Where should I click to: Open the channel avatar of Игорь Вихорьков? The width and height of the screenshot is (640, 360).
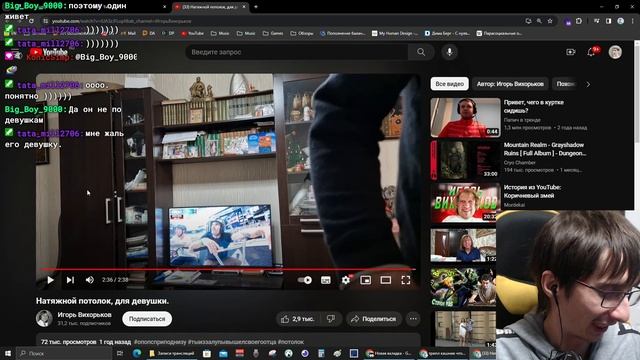click(x=44, y=318)
